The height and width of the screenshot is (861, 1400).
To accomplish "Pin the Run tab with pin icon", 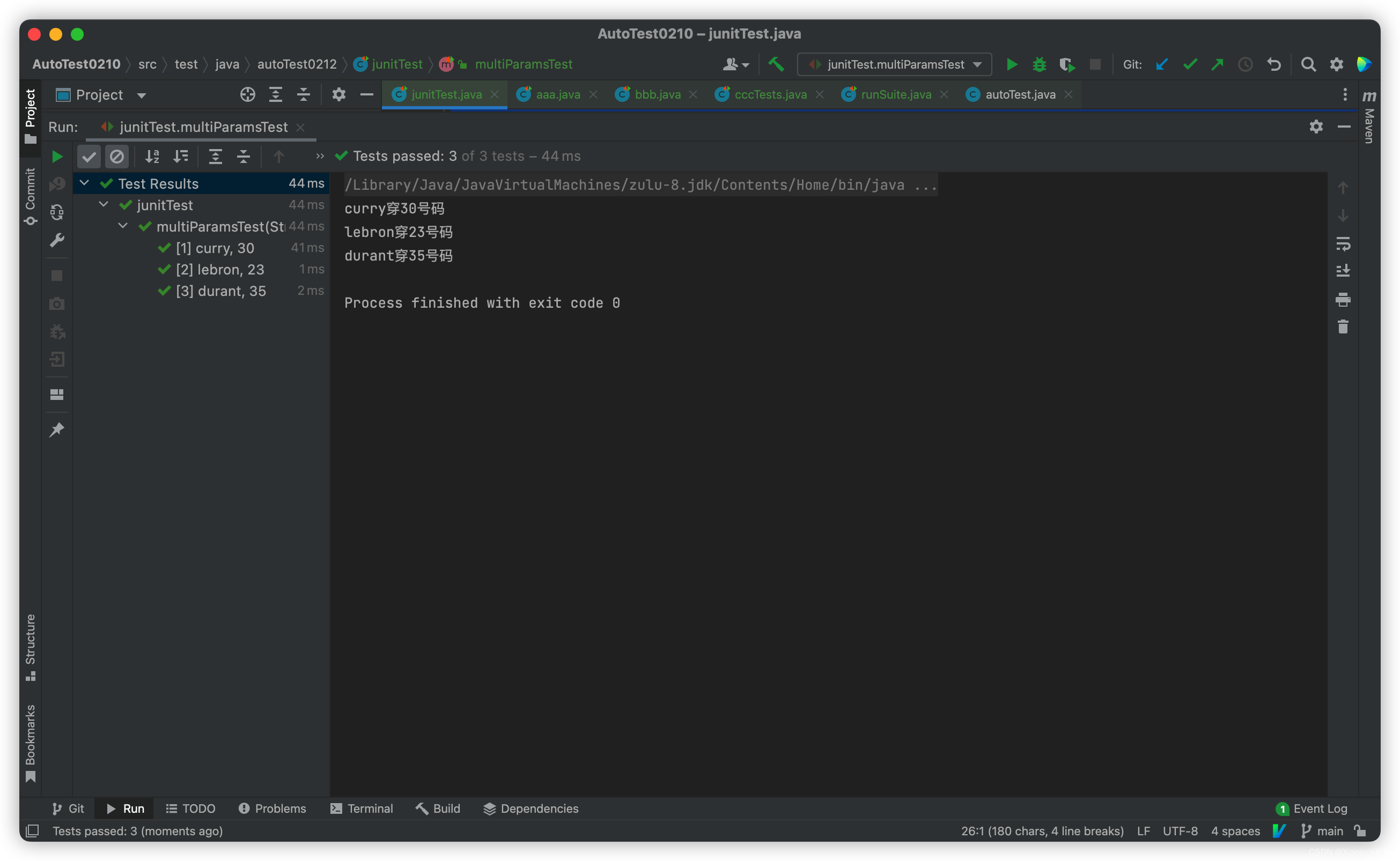I will pos(57,430).
